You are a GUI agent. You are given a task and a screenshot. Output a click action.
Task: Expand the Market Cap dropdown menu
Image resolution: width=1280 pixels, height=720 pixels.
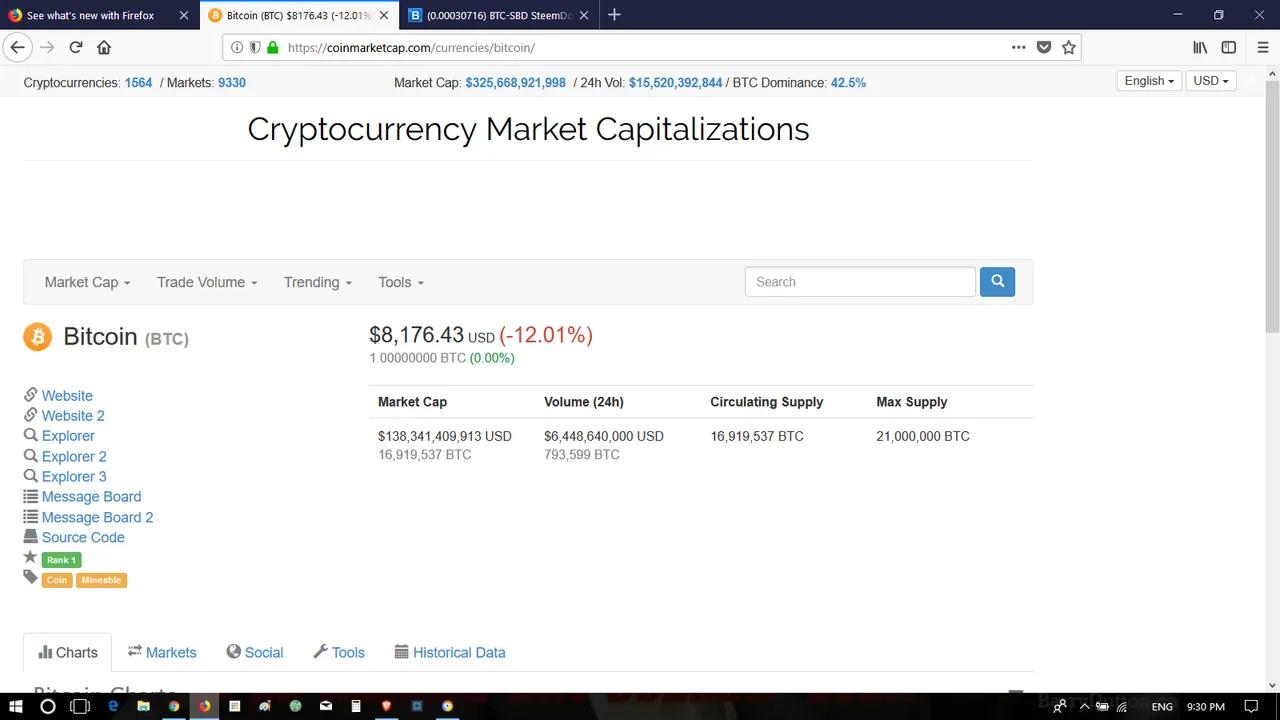(87, 282)
